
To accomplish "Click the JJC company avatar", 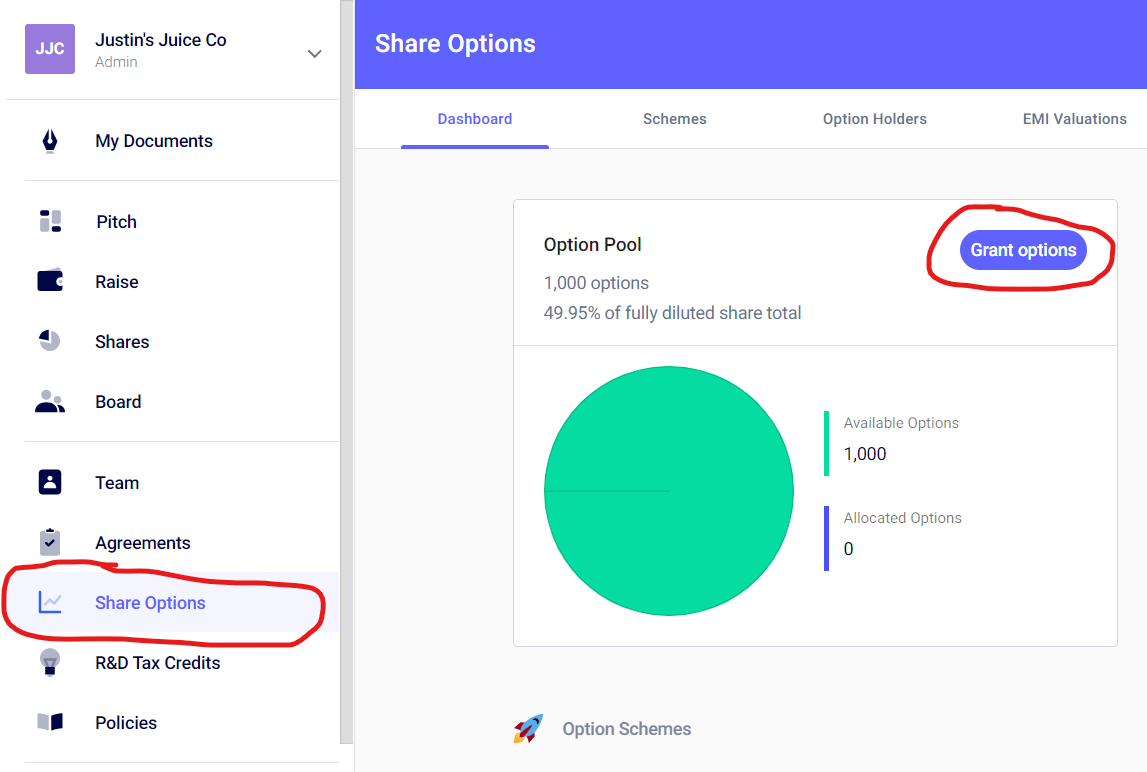I will [x=50, y=49].
